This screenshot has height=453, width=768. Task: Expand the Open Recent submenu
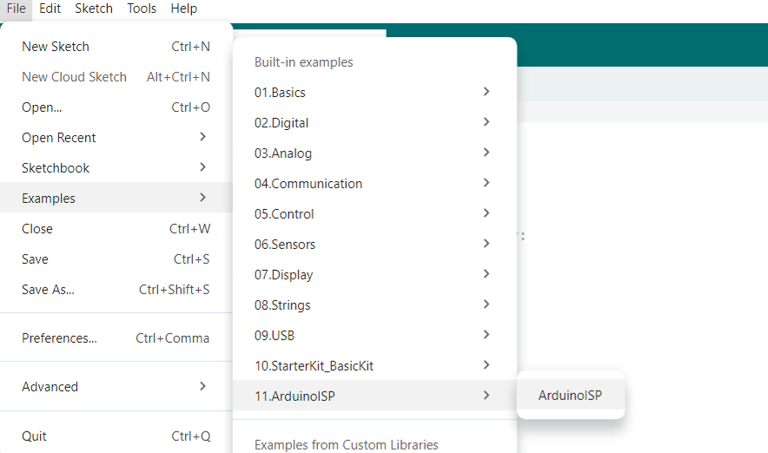(116, 138)
